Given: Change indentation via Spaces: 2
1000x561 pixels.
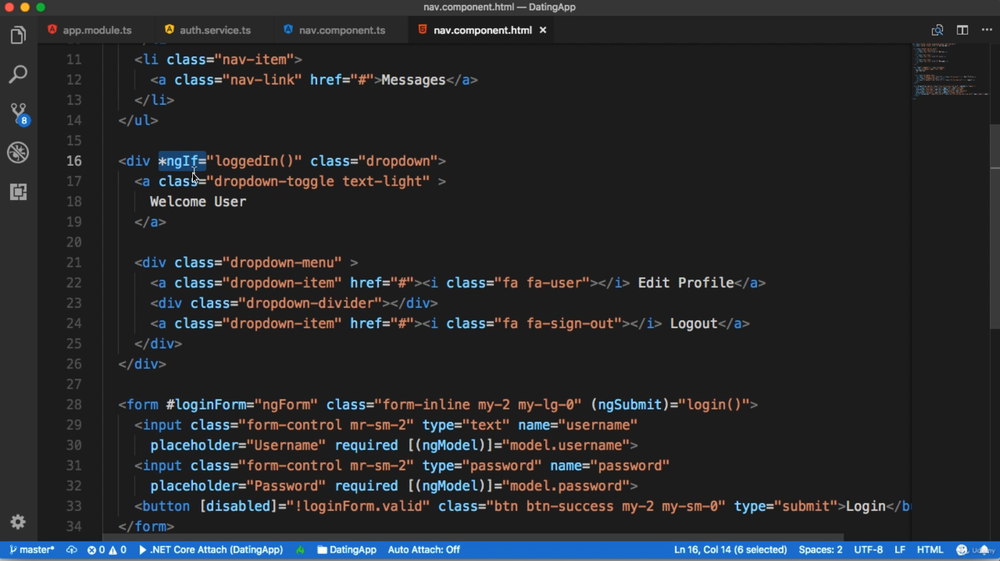Looking at the screenshot, I should click(820, 550).
